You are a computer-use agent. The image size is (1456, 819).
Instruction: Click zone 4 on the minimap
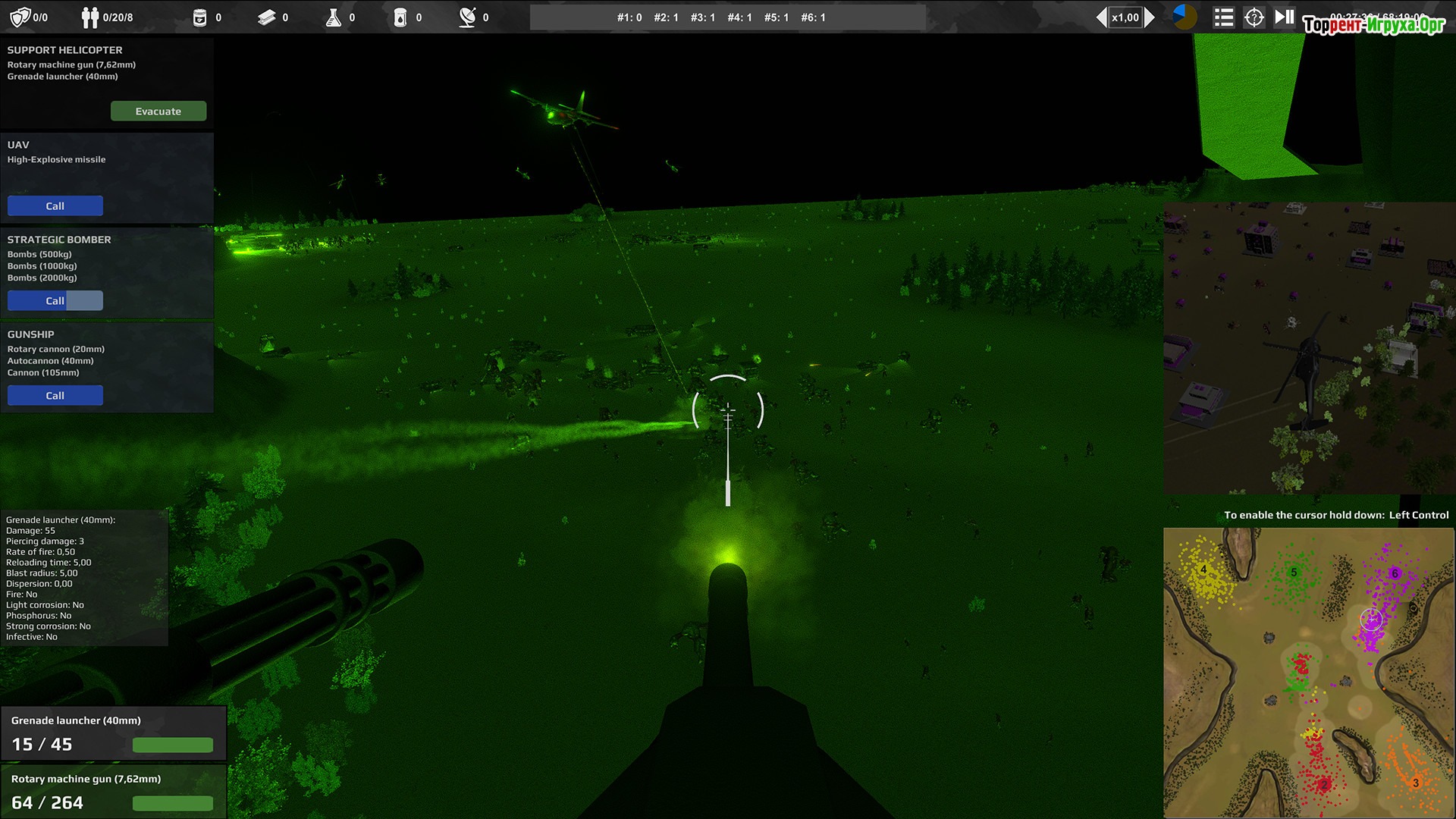[1203, 570]
